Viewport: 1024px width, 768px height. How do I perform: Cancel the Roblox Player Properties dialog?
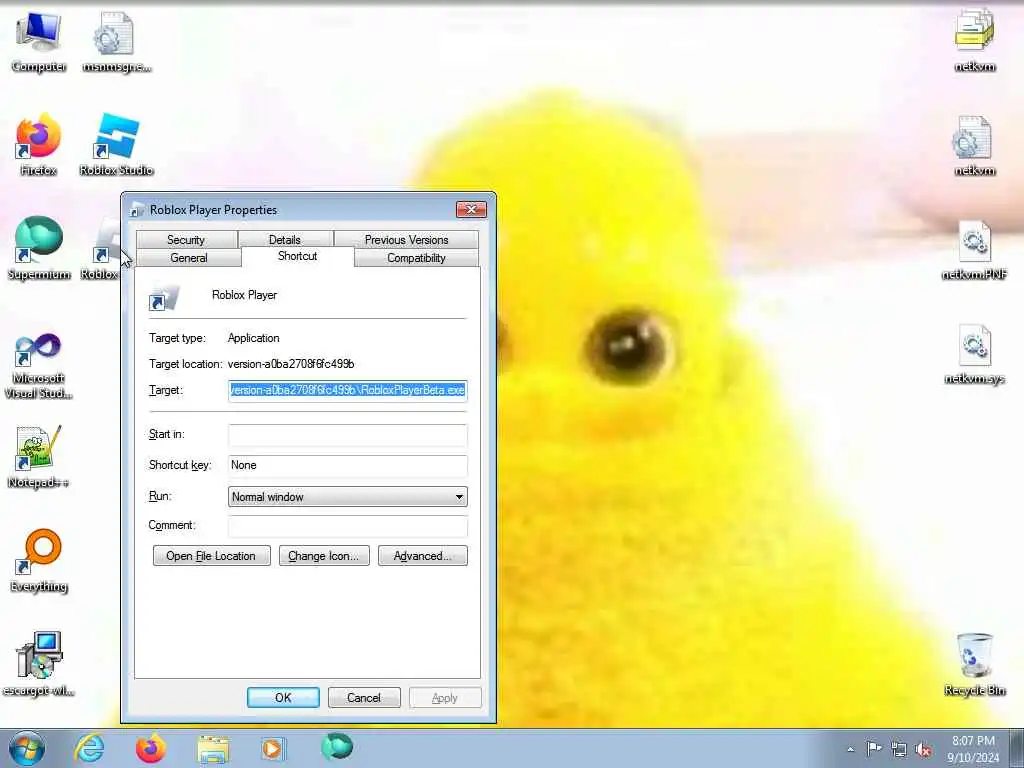[x=364, y=697]
